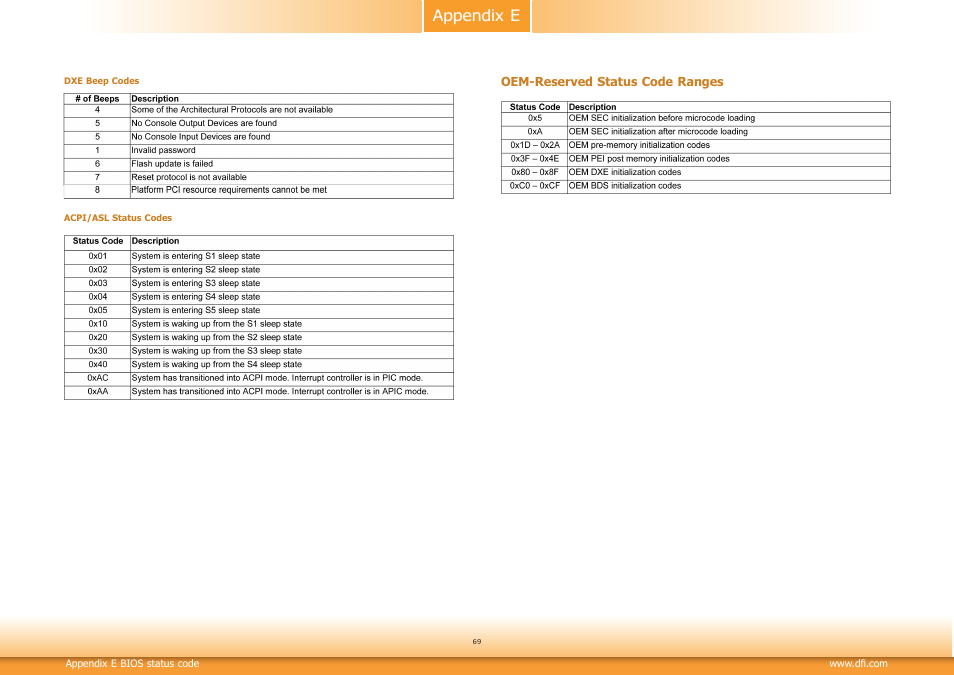
Task: Click the 0x01 status code cell
Action: pyautogui.click(x=97, y=256)
